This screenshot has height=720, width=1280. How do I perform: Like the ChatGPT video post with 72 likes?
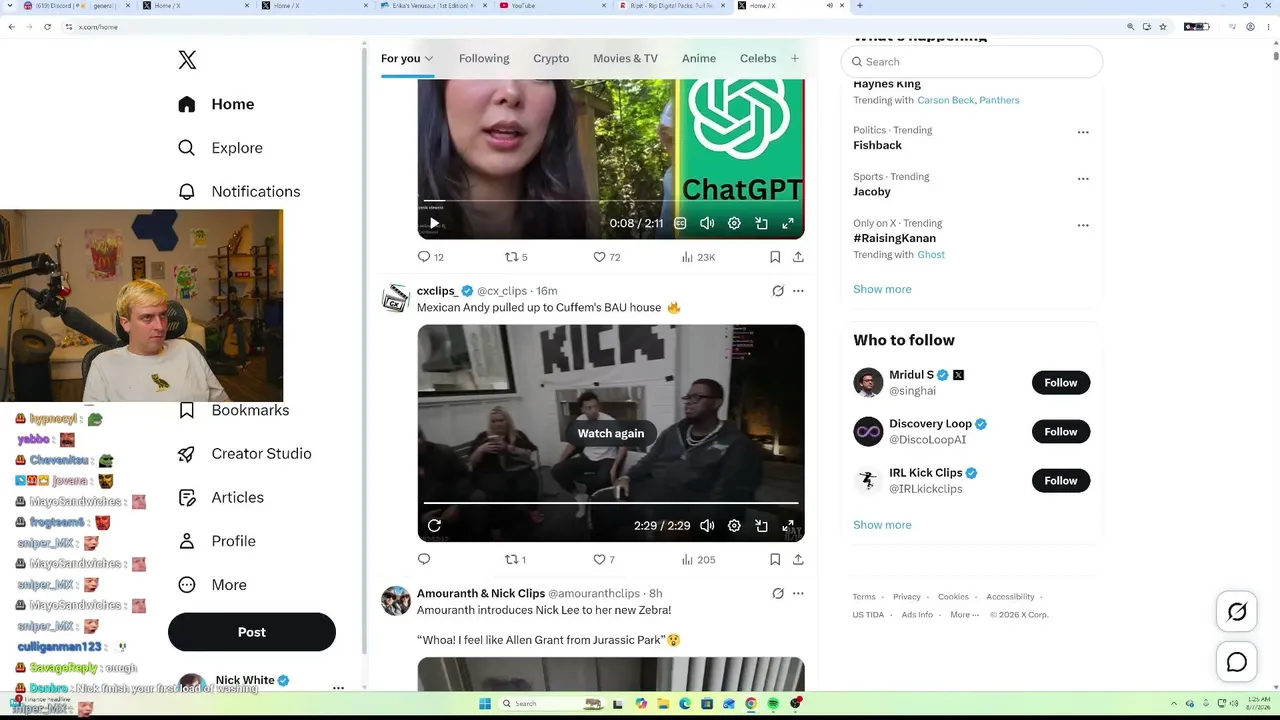pos(606,257)
